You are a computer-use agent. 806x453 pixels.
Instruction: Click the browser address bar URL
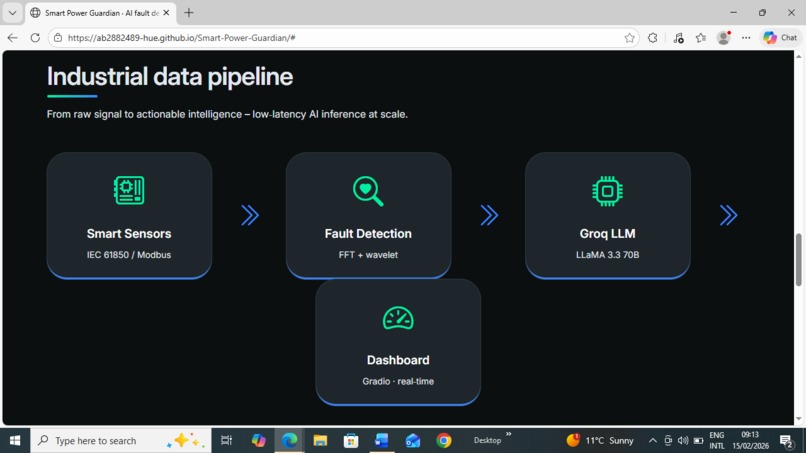point(181,38)
